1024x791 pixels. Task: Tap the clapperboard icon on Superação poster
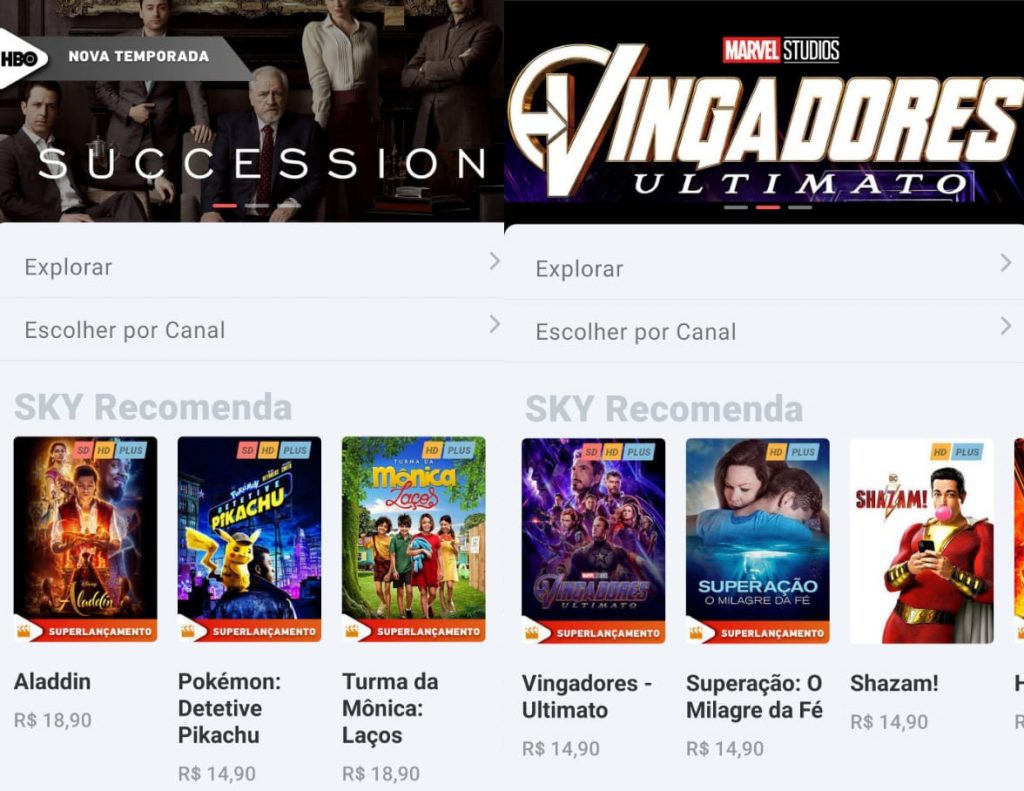point(696,633)
